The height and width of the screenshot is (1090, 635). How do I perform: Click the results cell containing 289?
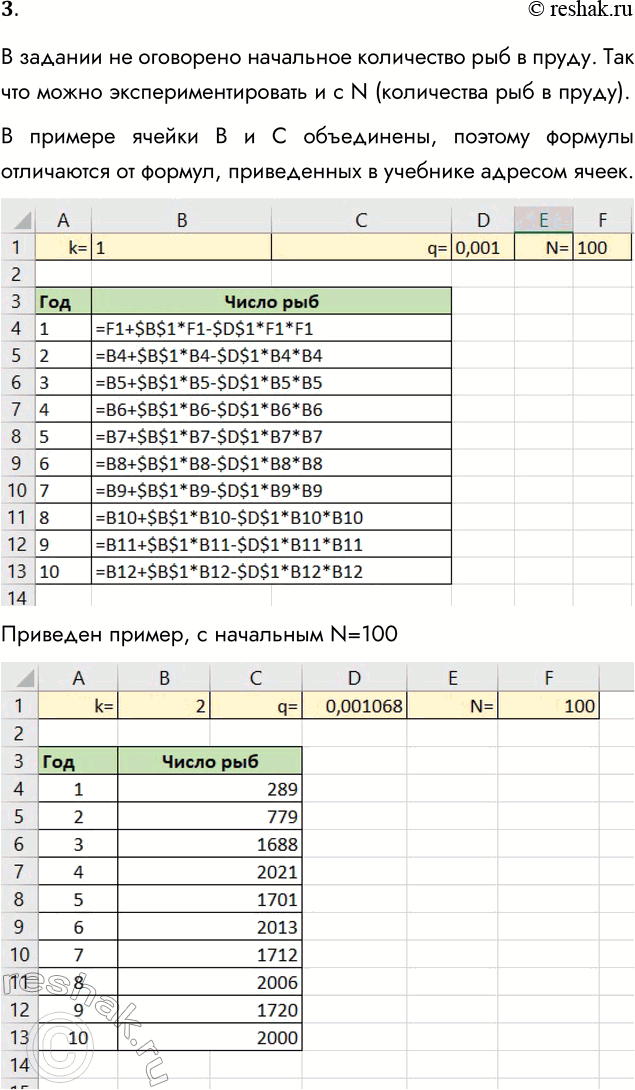point(210,789)
